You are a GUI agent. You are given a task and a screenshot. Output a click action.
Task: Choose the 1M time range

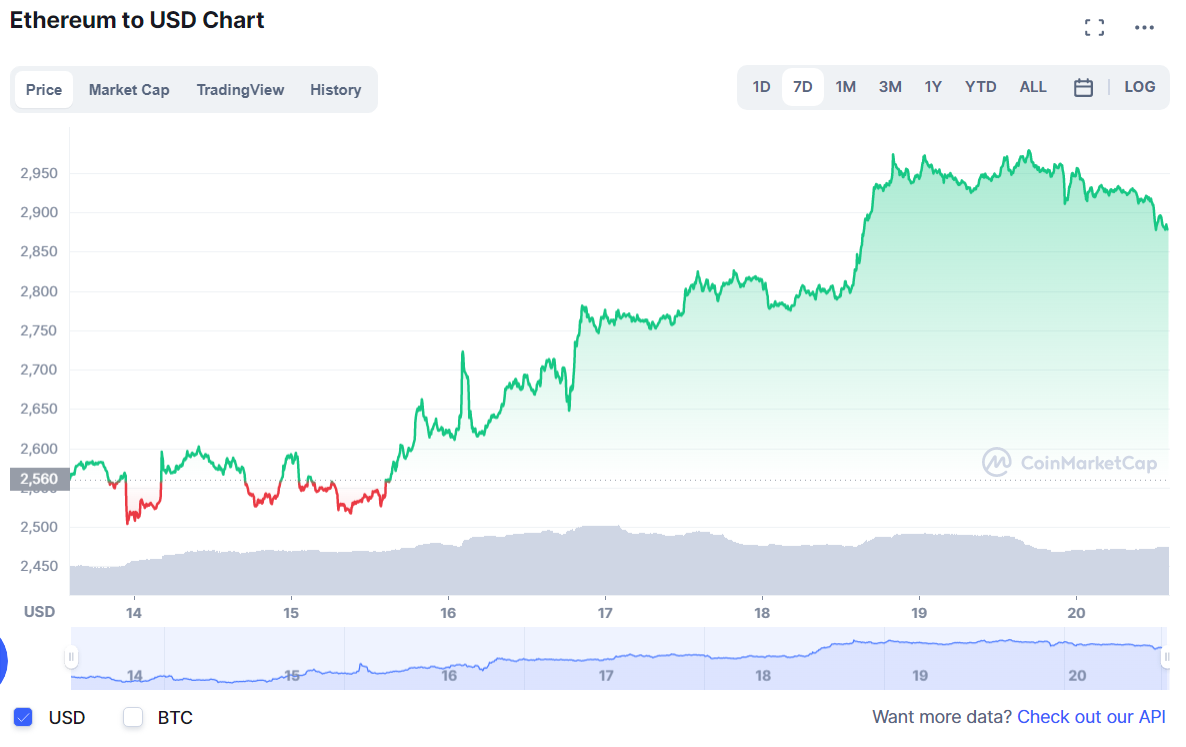[x=845, y=87]
